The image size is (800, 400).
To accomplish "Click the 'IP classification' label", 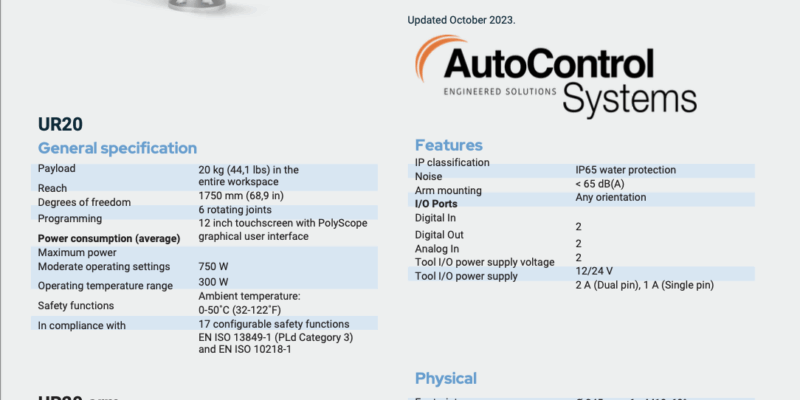I will pyautogui.click(x=452, y=162).
